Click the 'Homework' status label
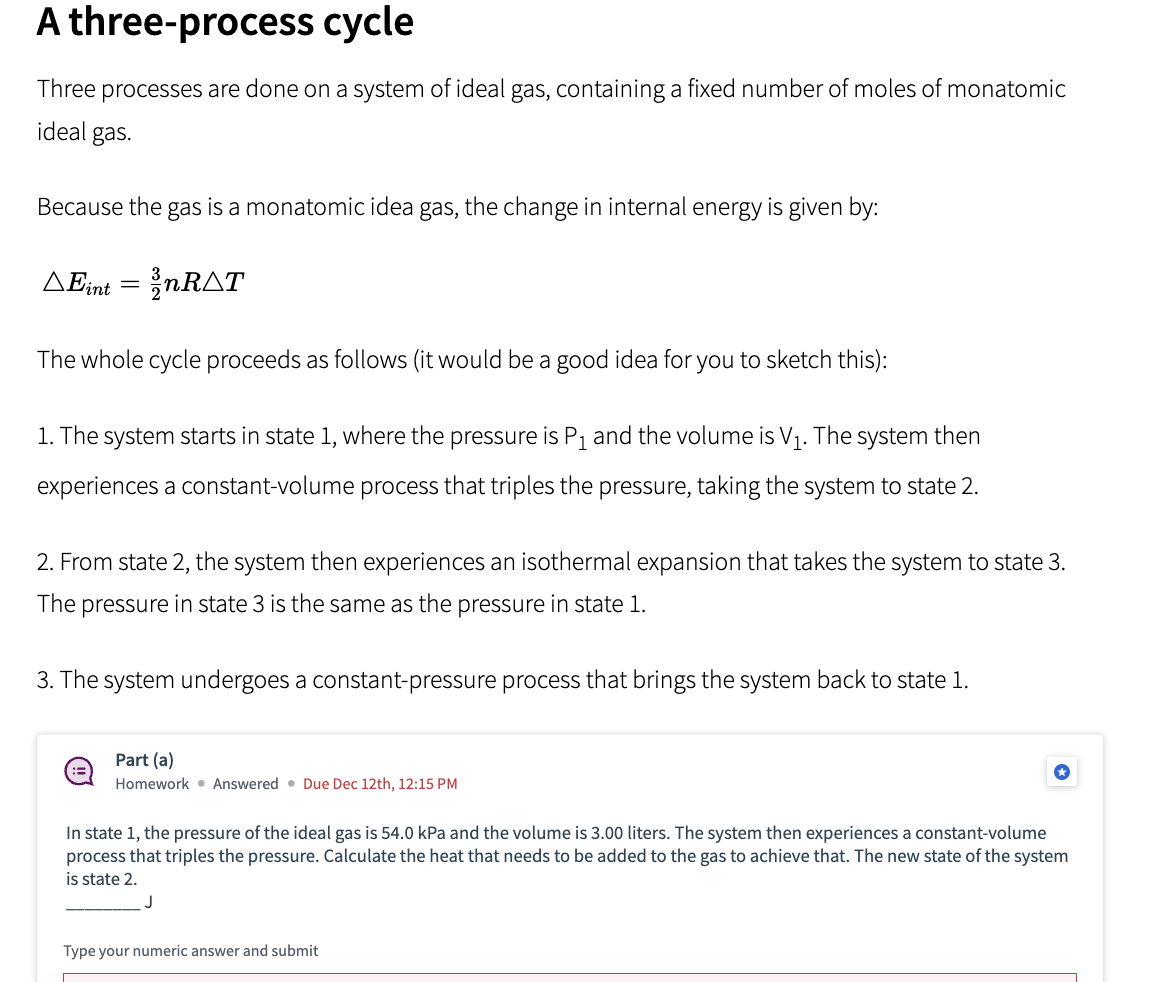Screen dimensions: 1172x982 click(x=152, y=783)
